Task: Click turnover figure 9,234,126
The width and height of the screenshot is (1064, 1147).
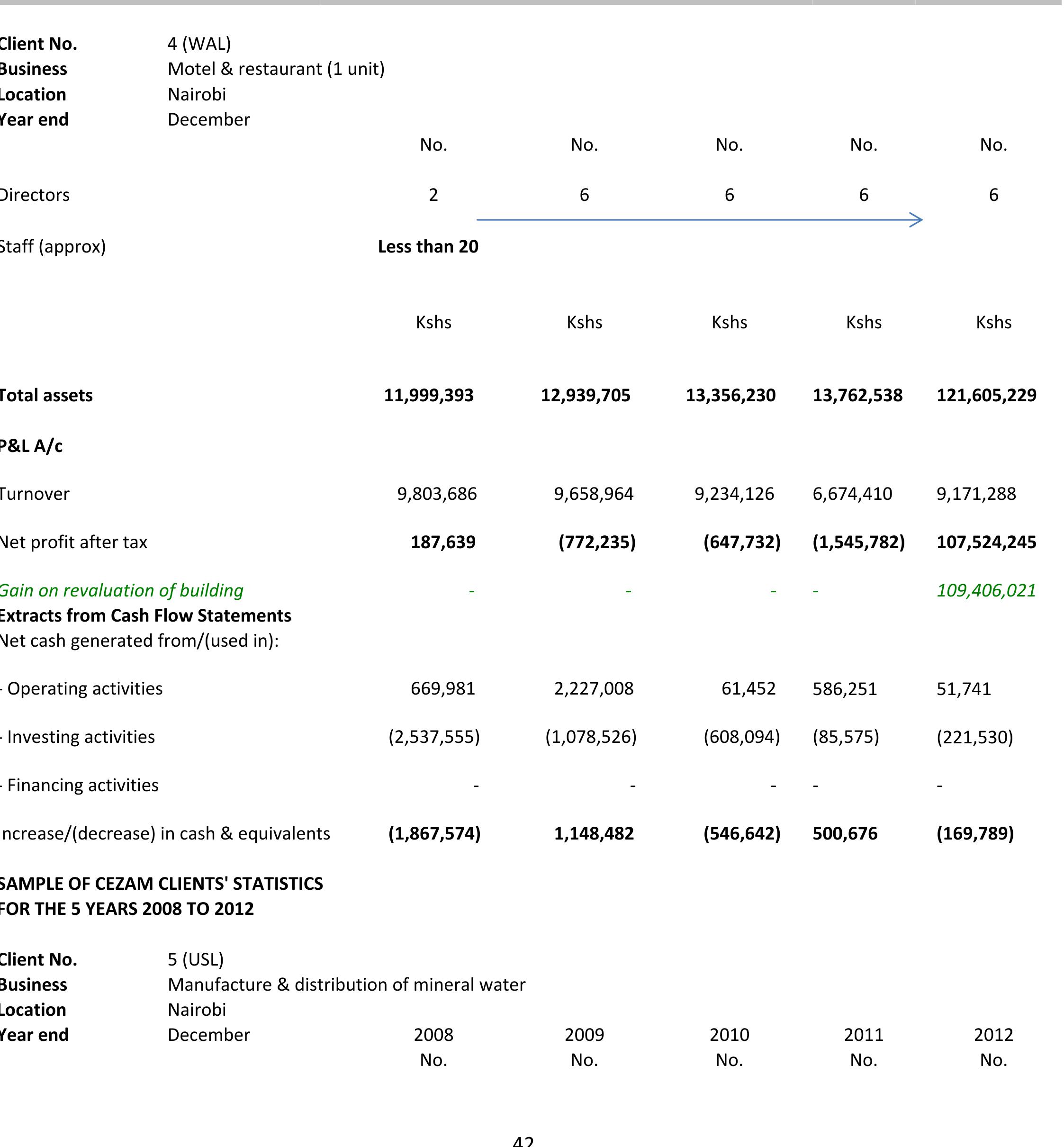Action: click(x=735, y=494)
